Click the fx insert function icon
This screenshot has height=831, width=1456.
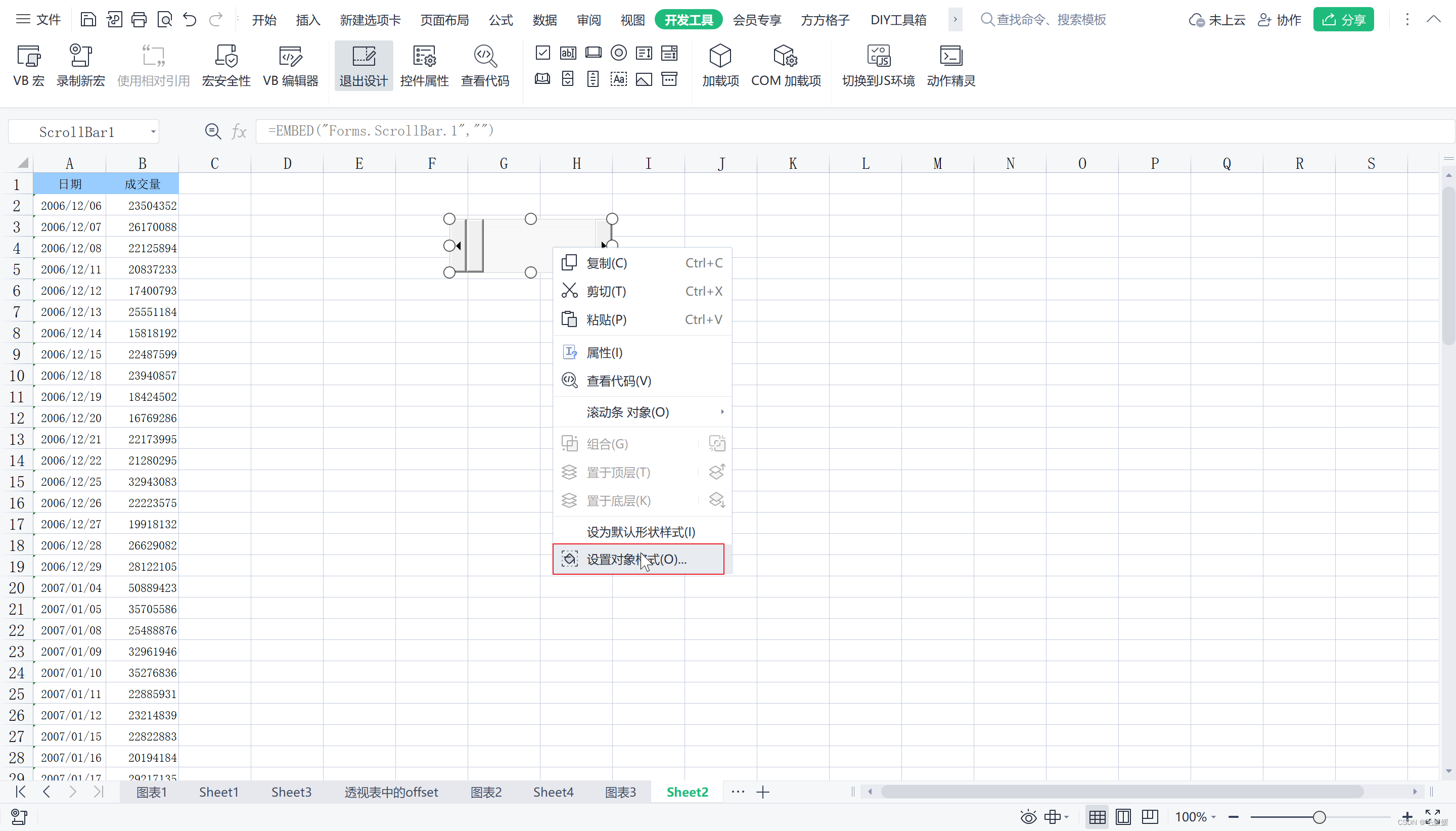[239, 132]
